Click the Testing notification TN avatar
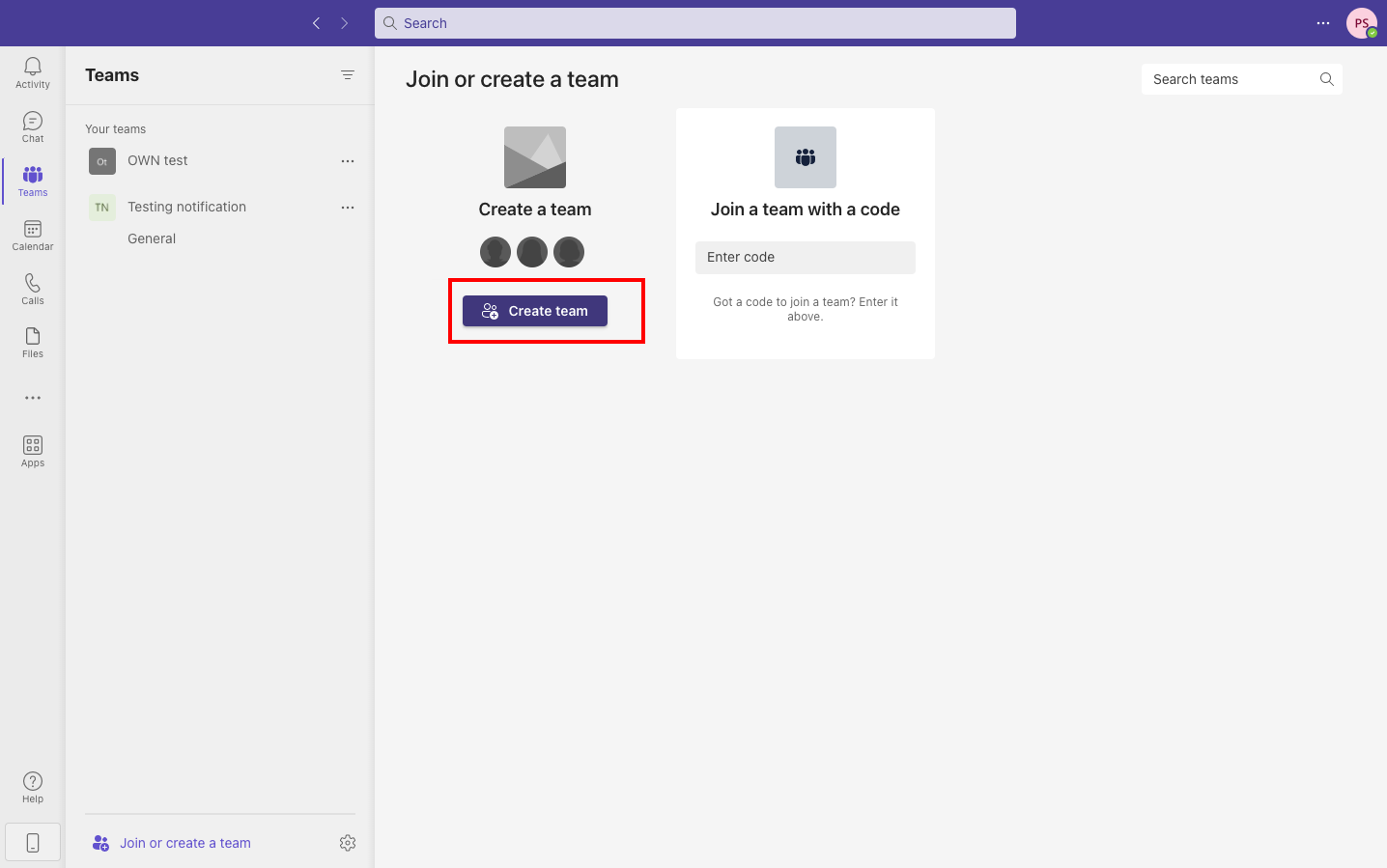 [102, 208]
